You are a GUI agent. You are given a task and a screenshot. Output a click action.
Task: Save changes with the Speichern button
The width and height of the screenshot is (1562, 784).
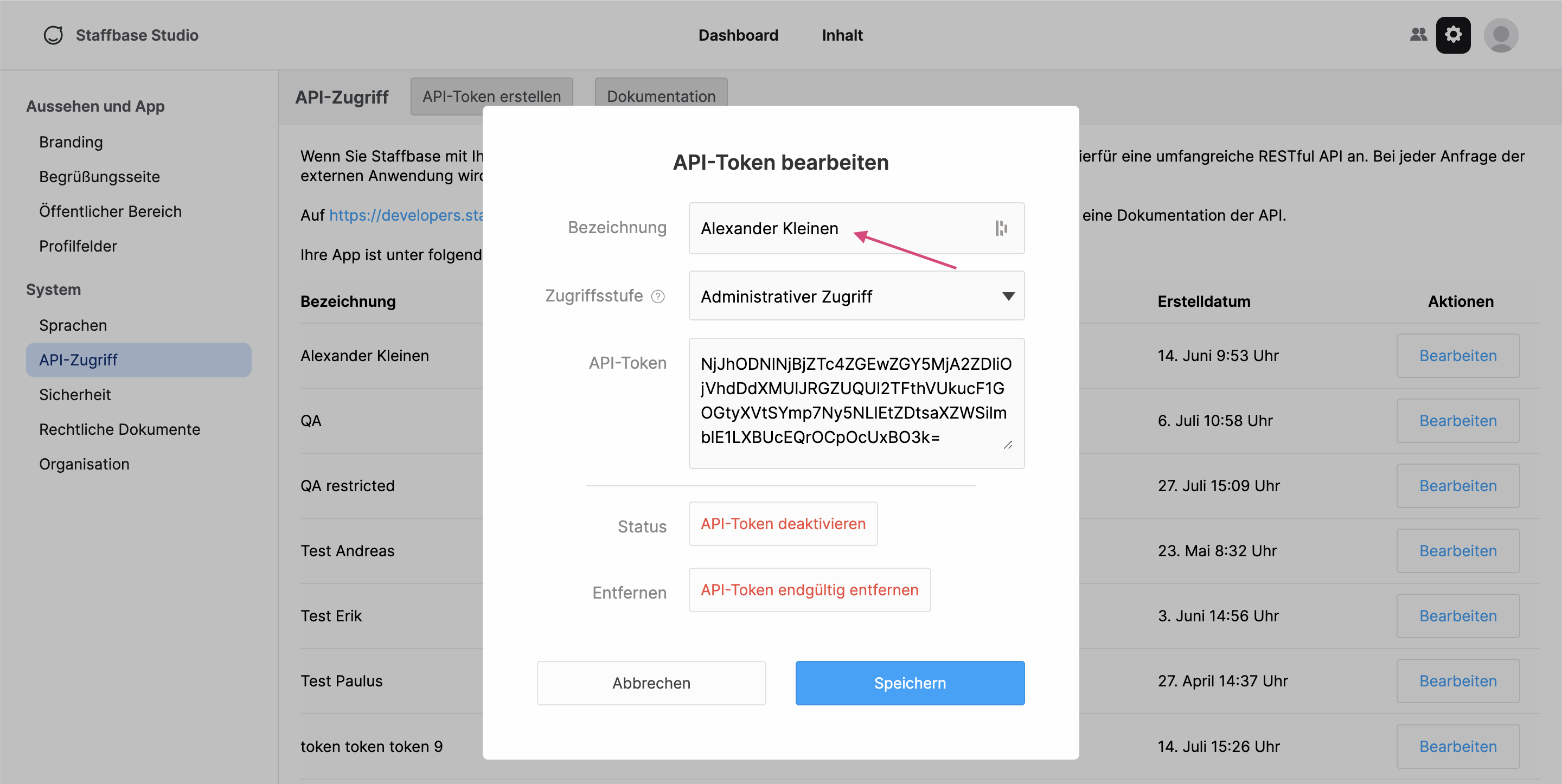coord(910,683)
